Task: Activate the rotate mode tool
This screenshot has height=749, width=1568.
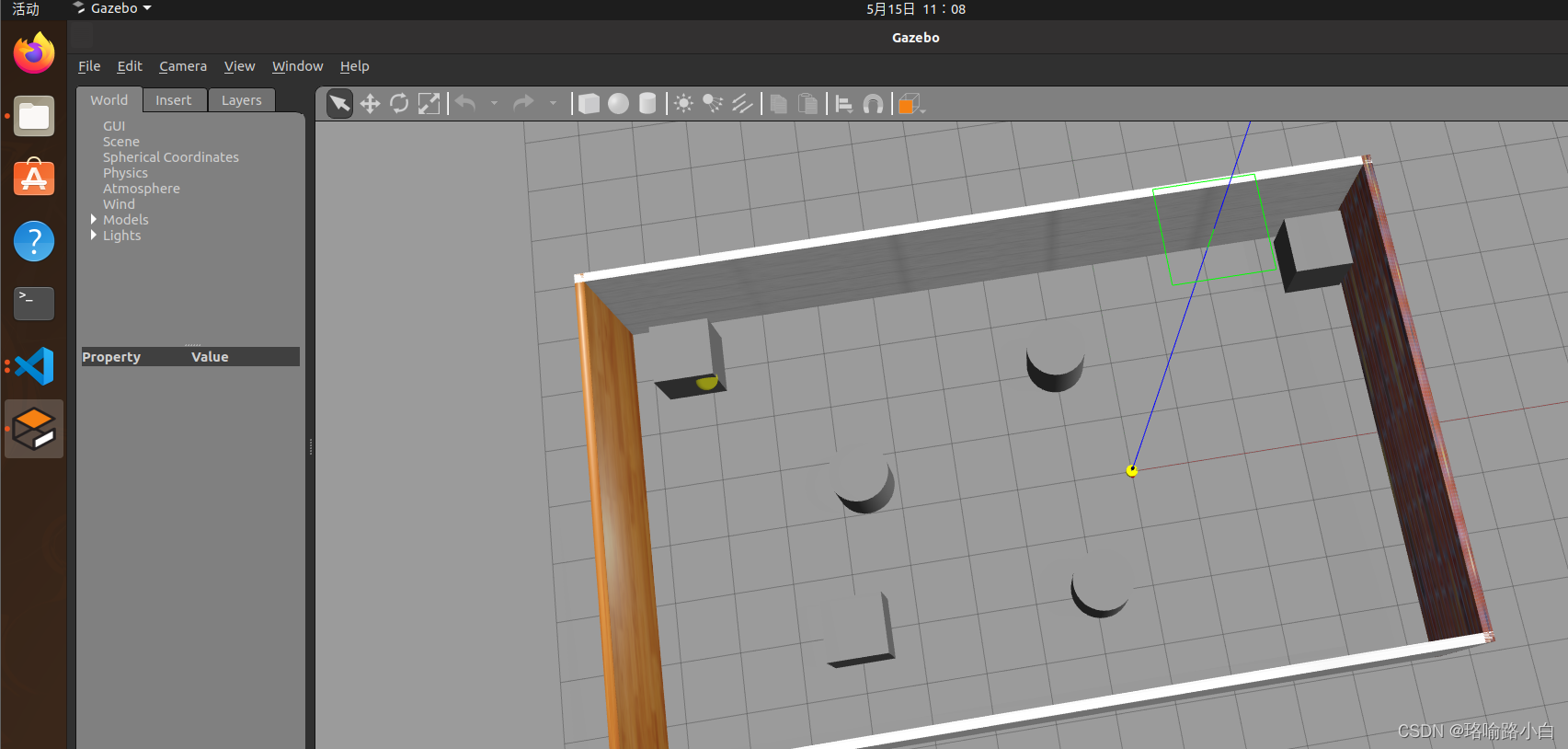Action: pyautogui.click(x=399, y=103)
